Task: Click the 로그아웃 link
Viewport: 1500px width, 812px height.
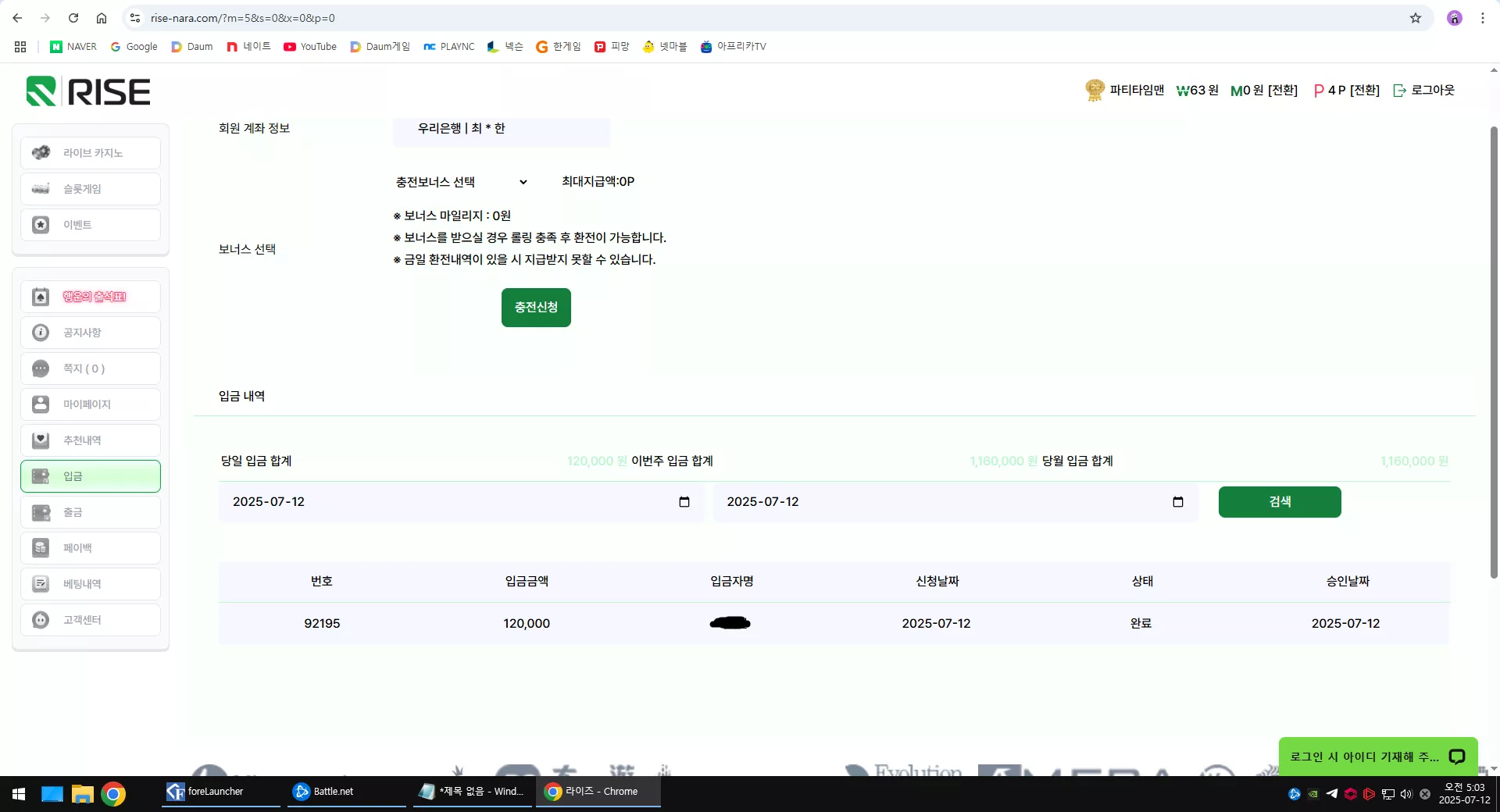Action: (x=1424, y=91)
